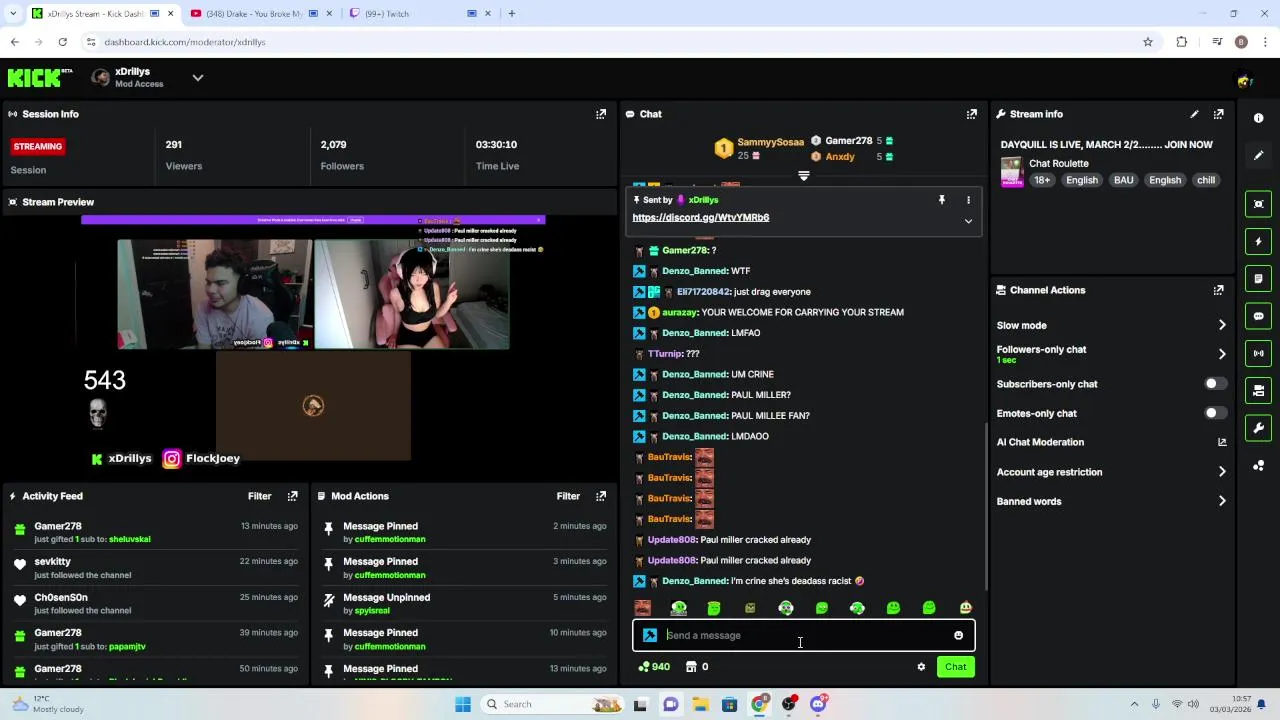Open a new browser tab
Image resolution: width=1280 pixels, height=720 pixels.
(x=511, y=14)
